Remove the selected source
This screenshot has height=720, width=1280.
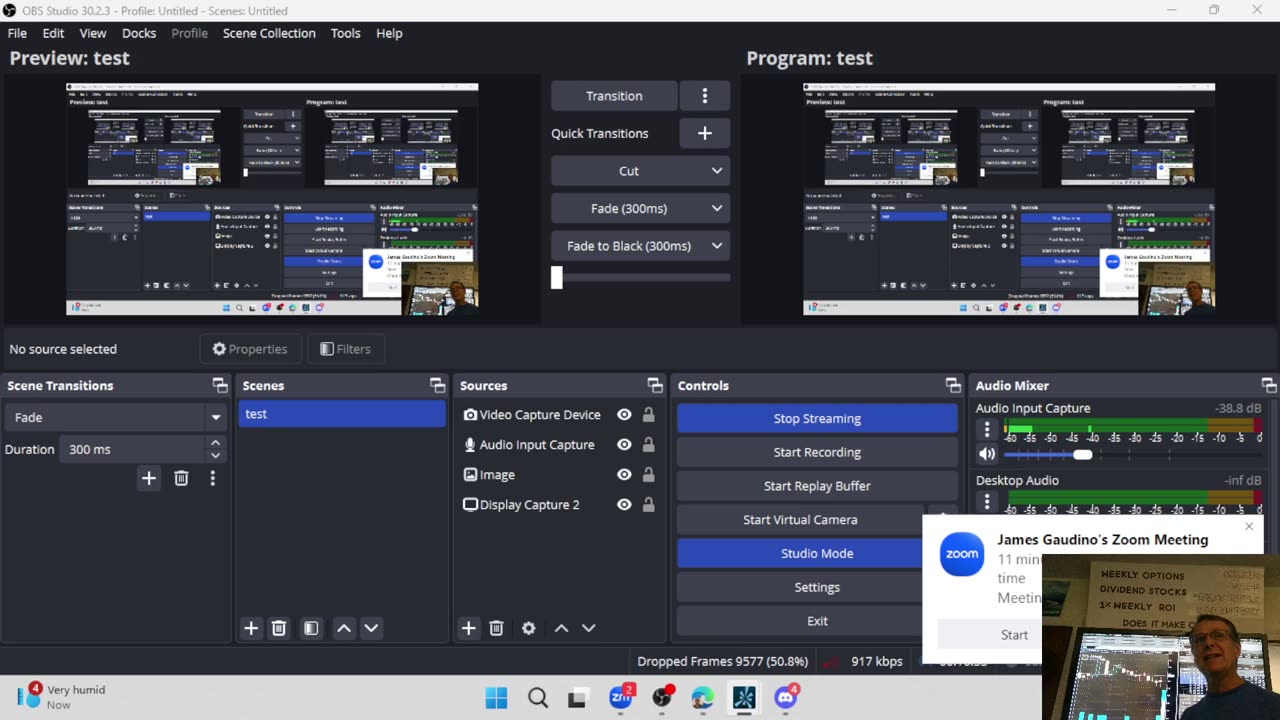tap(496, 628)
